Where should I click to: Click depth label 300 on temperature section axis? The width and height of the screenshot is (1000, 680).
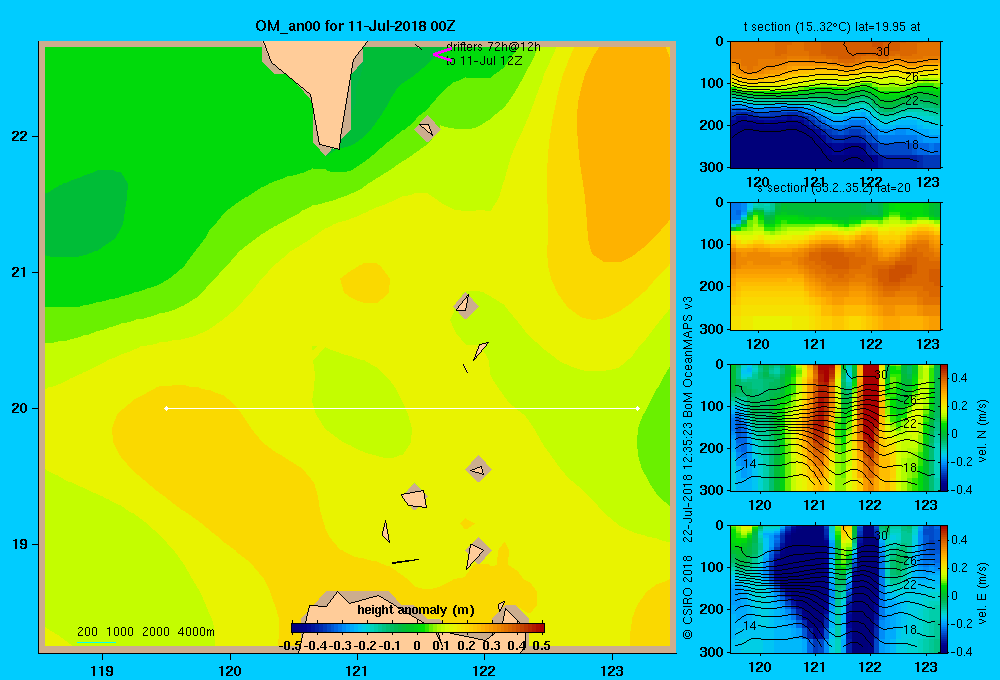point(713,167)
